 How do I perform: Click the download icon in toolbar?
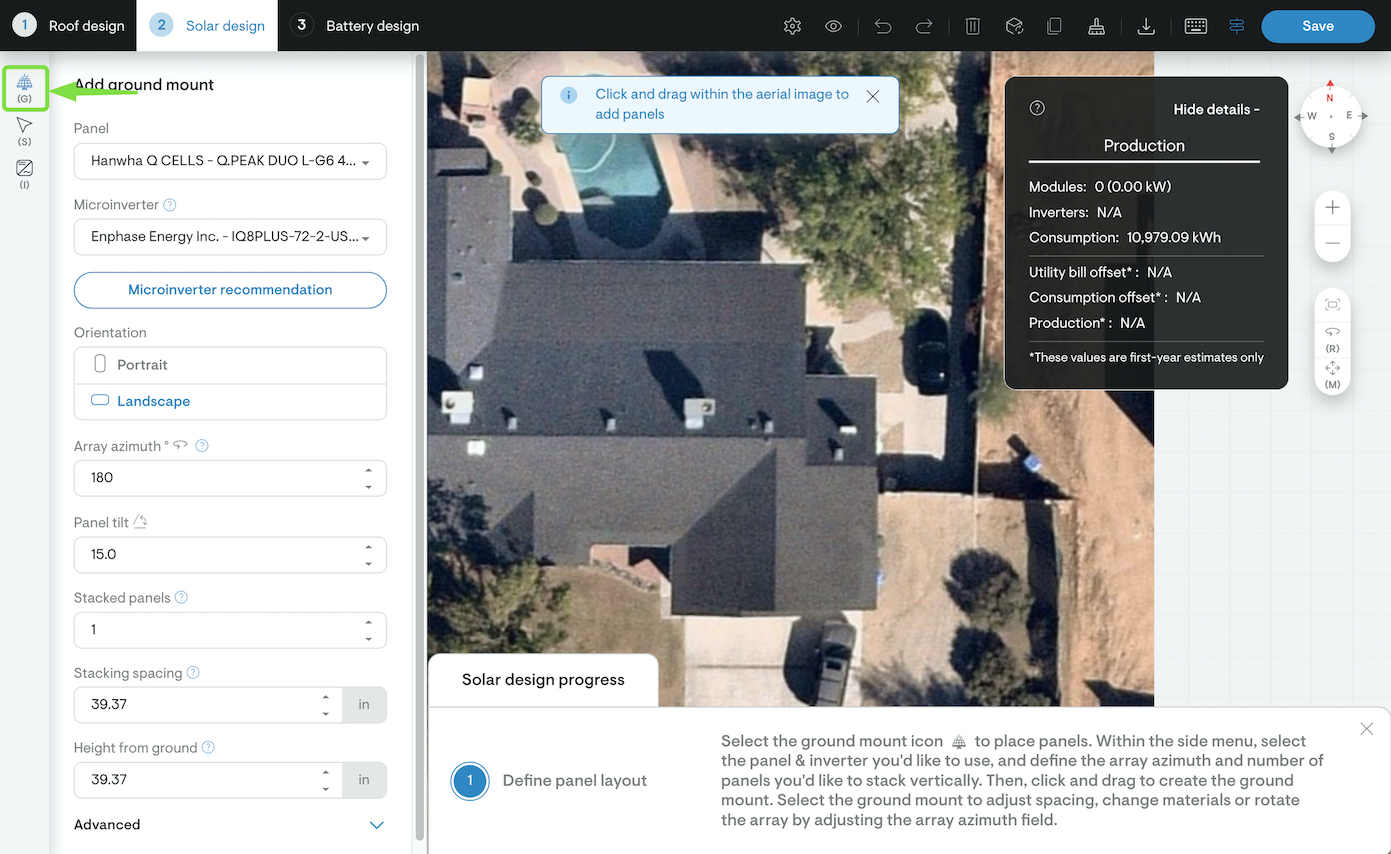[x=1146, y=27]
